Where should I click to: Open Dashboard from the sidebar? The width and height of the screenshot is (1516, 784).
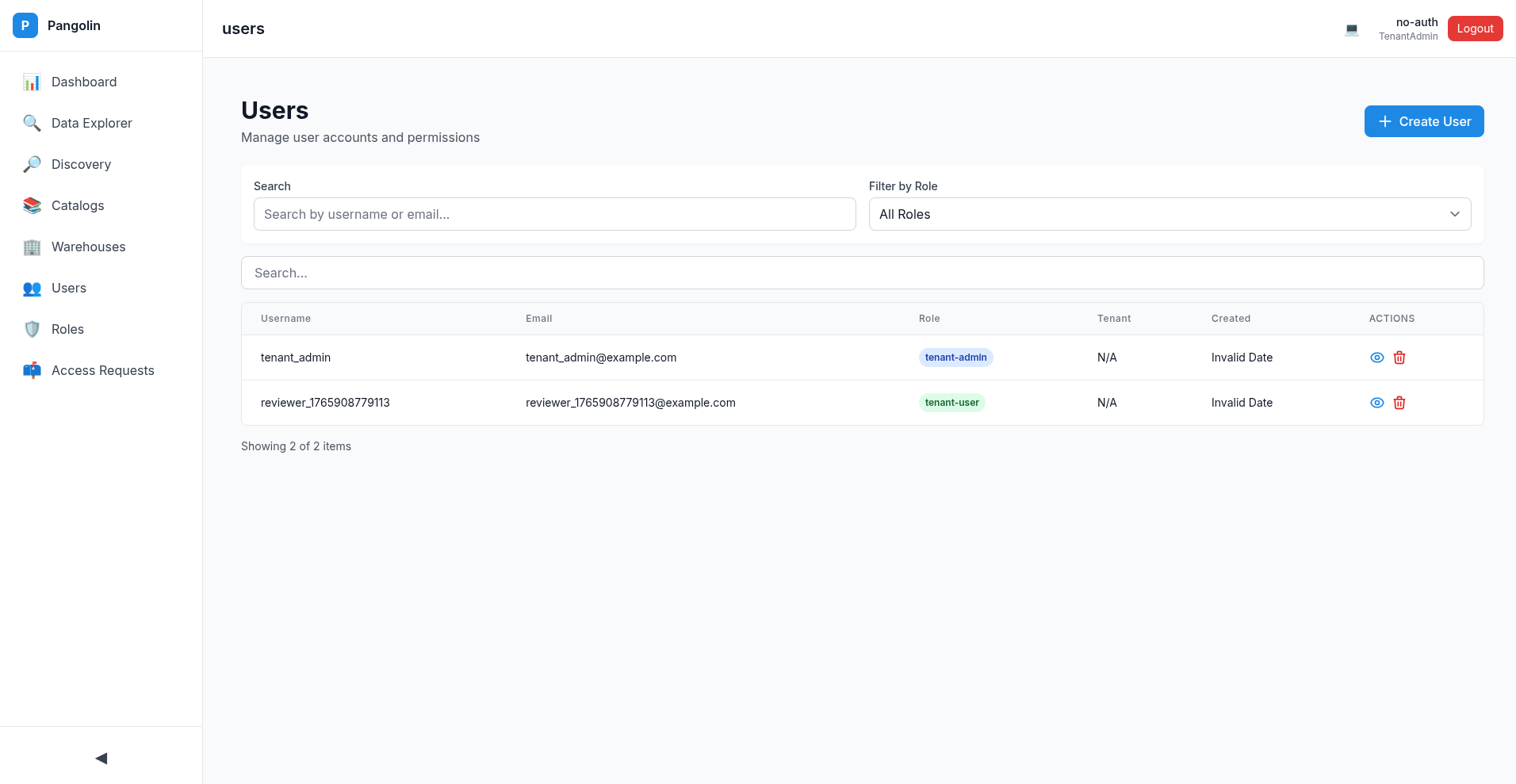(x=83, y=82)
